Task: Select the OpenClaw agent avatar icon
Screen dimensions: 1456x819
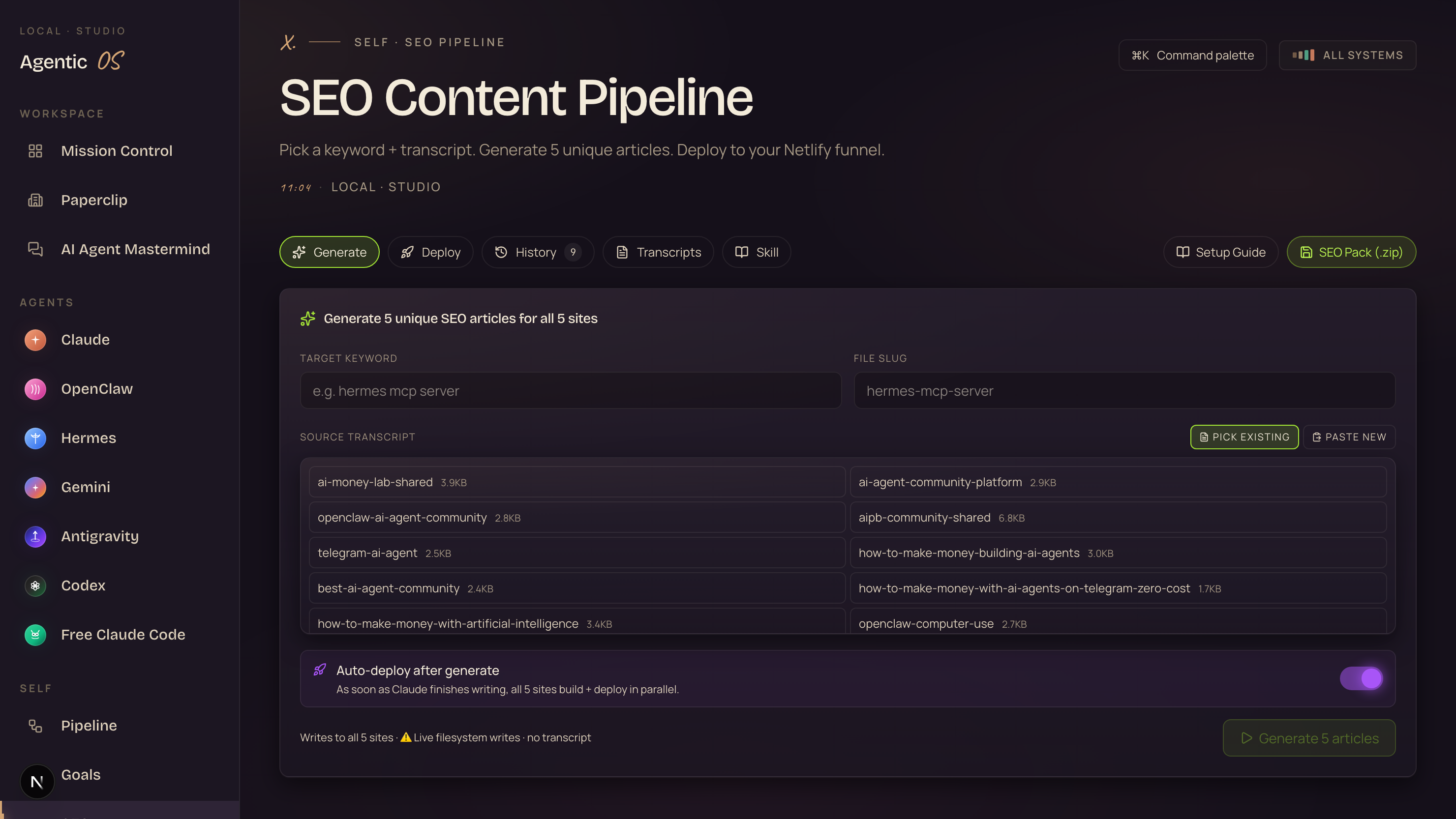Action: (x=35, y=389)
